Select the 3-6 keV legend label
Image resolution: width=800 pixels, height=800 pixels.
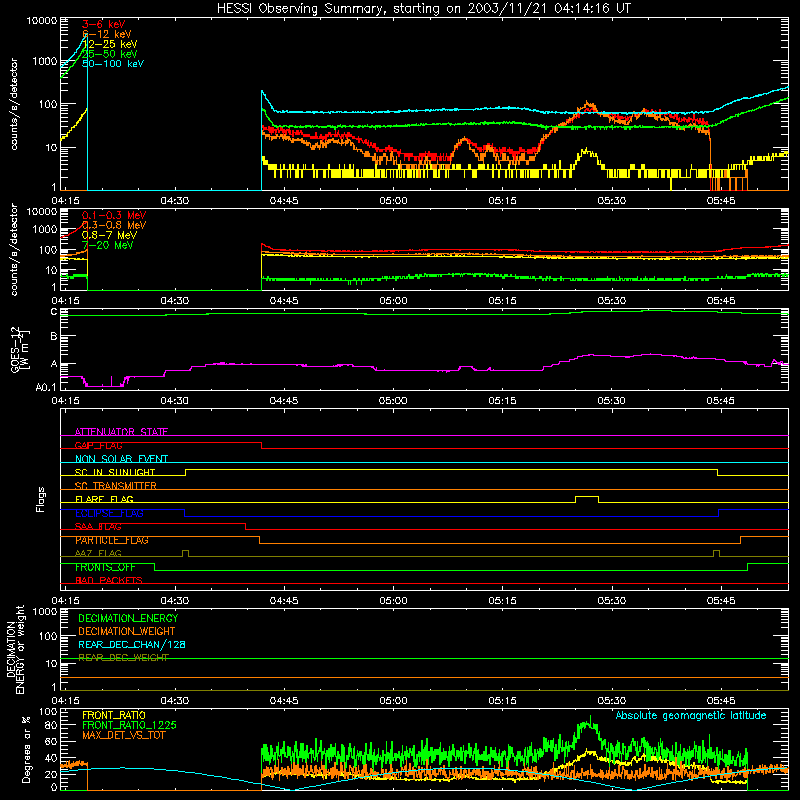point(104,24)
